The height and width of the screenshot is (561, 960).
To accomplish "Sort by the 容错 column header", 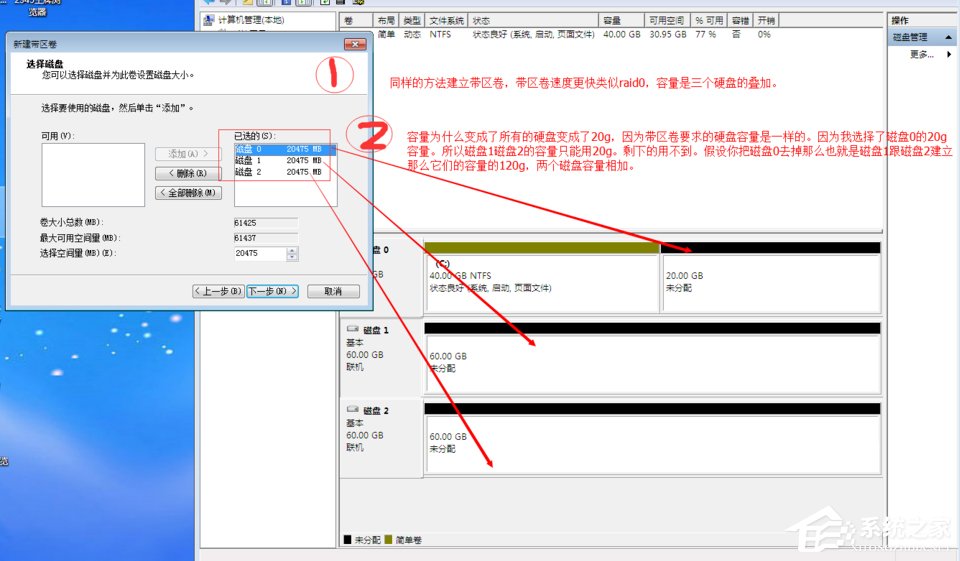I will click(x=740, y=20).
